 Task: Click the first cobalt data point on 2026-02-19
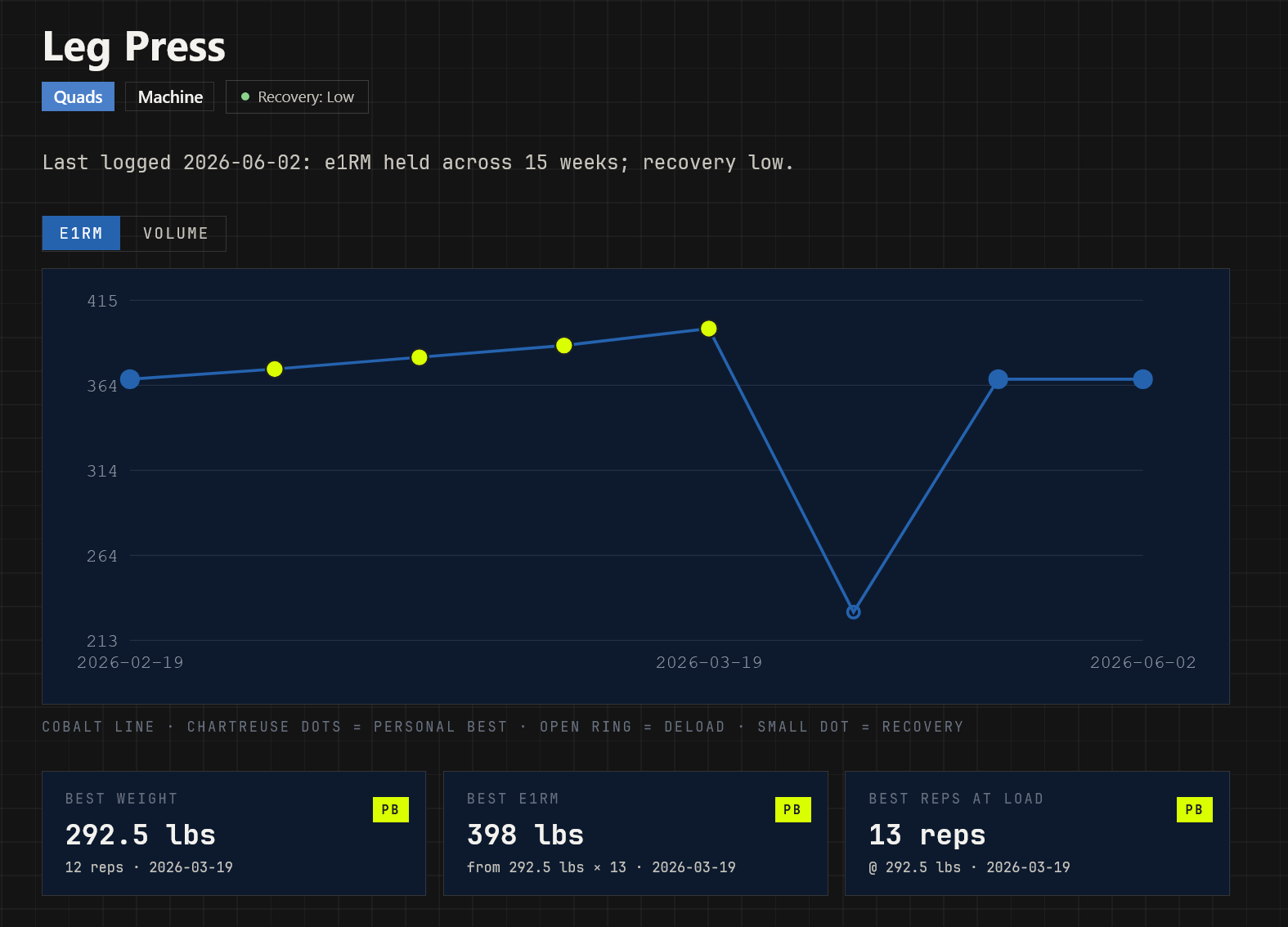pos(130,379)
